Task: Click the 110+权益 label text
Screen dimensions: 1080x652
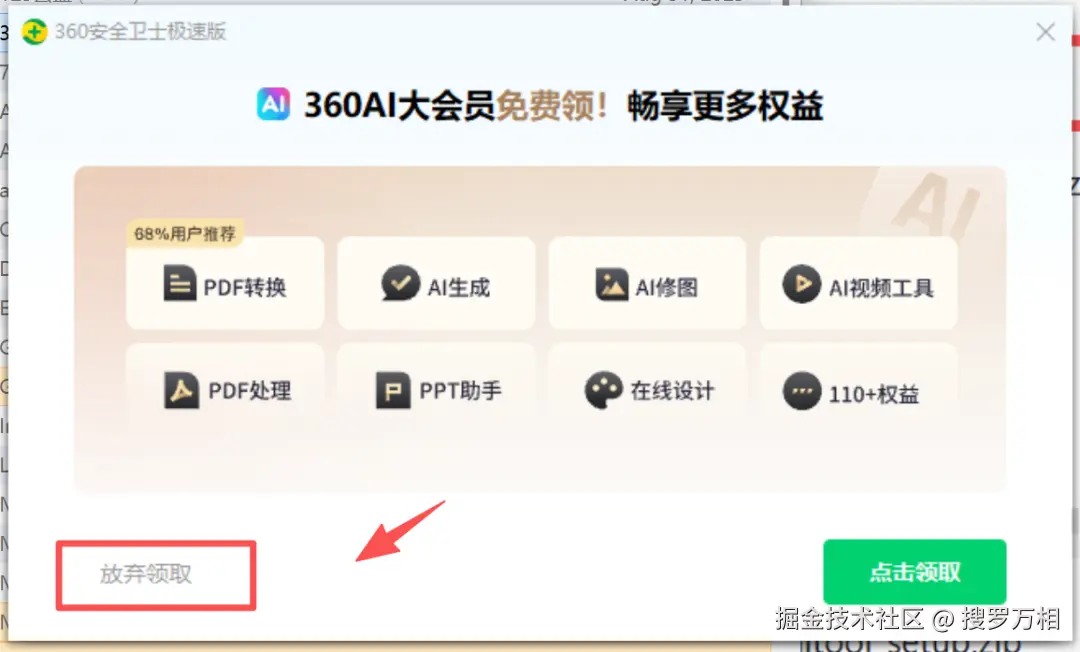Action: coord(874,395)
